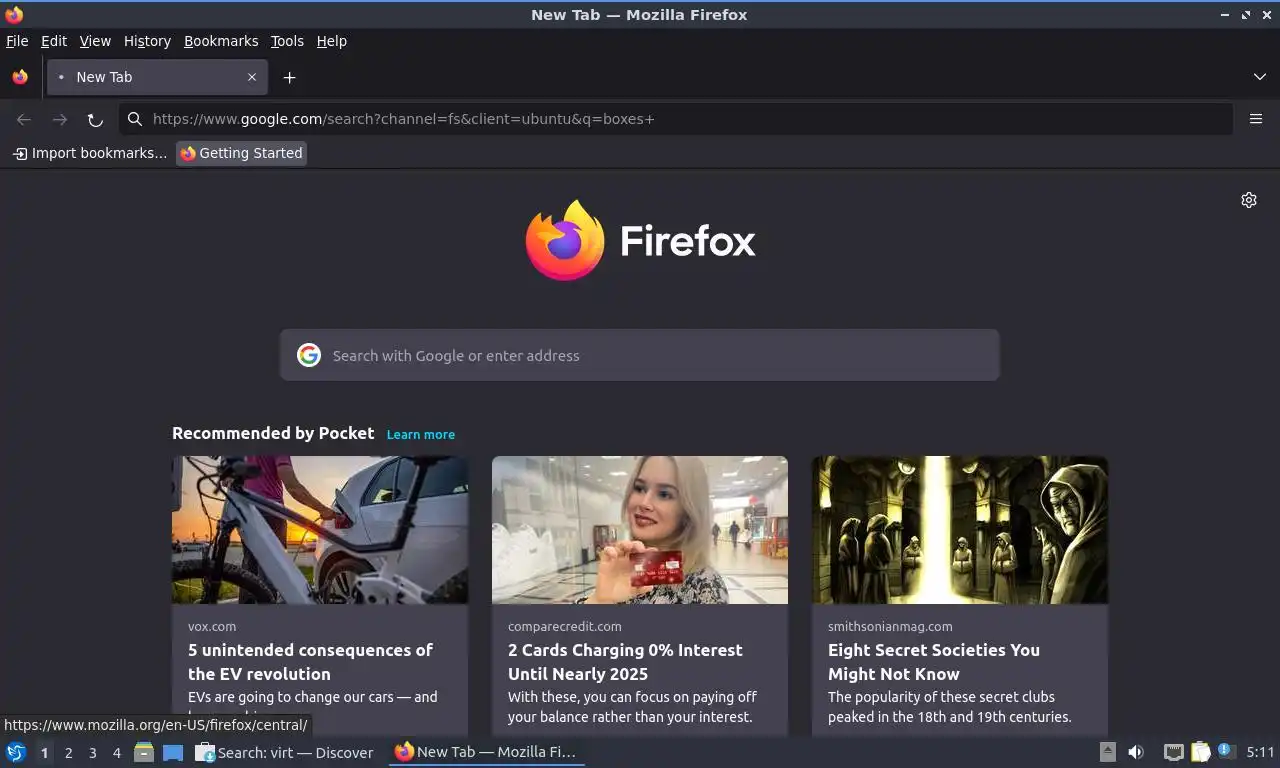The image size is (1280, 768).
Task: Click headline 5 unintended consequences of the EV revolution
Action: pyautogui.click(x=310, y=662)
